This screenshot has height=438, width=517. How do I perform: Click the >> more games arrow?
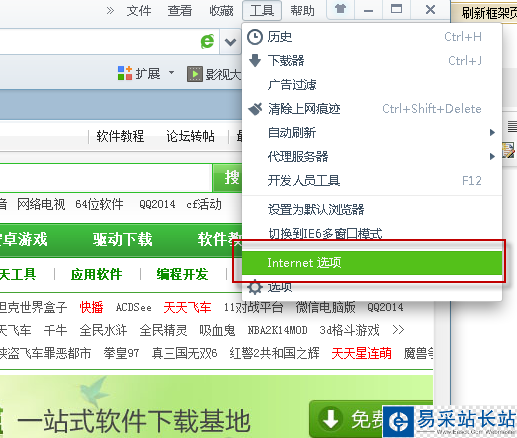point(398,330)
